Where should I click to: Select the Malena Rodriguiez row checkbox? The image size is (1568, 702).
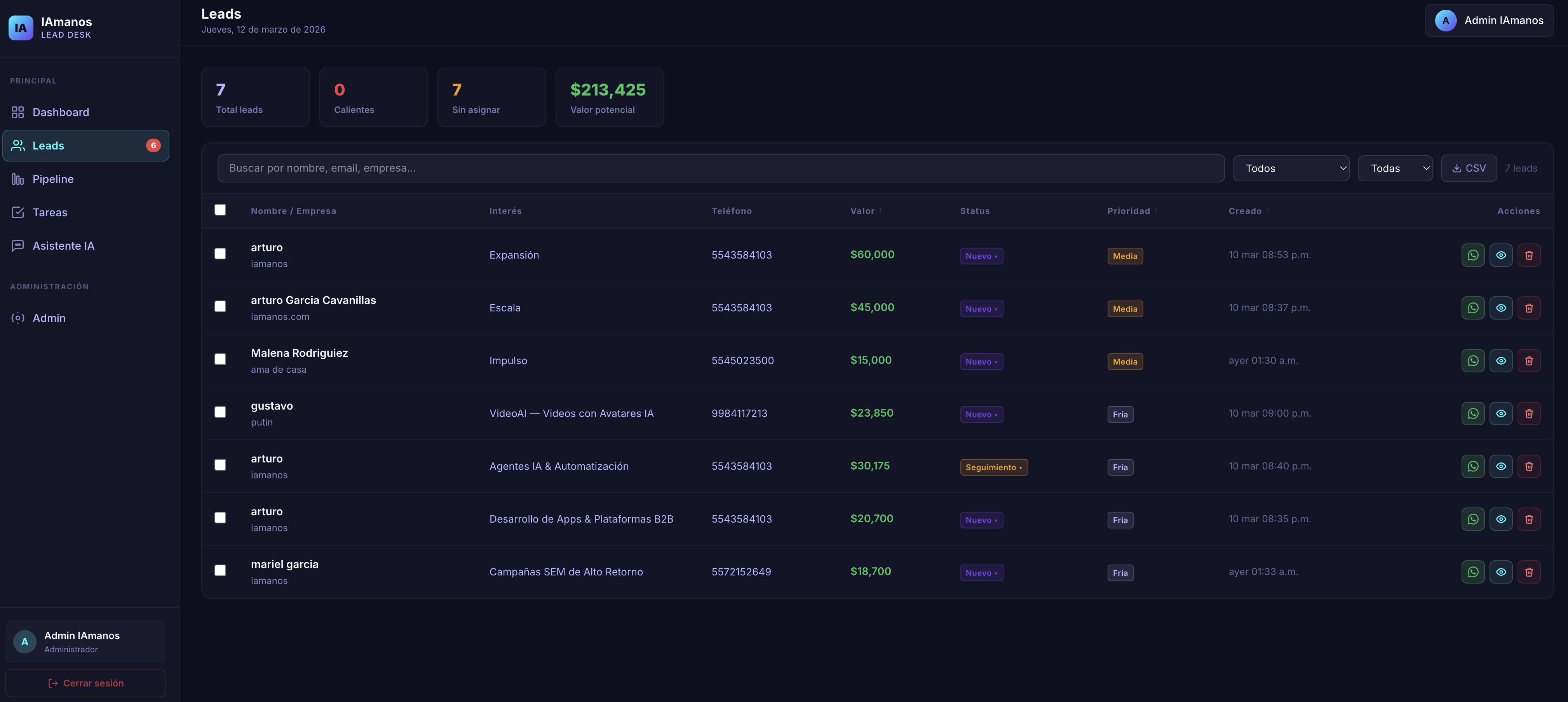[220, 360]
